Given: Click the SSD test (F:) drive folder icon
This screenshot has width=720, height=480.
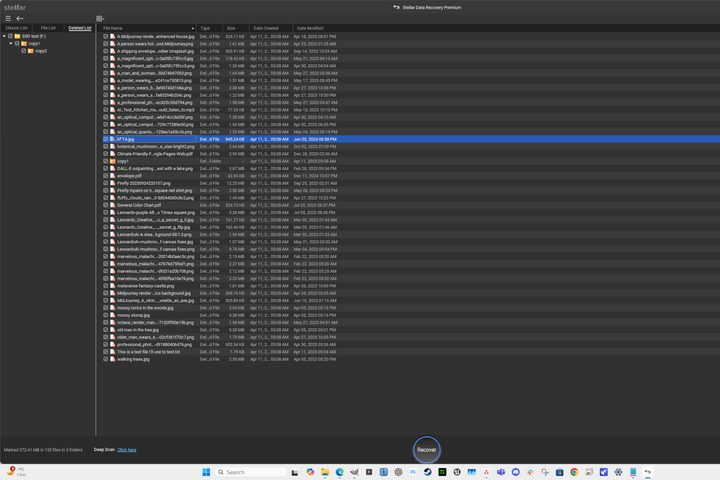Looking at the screenshot, I should 17,36.
